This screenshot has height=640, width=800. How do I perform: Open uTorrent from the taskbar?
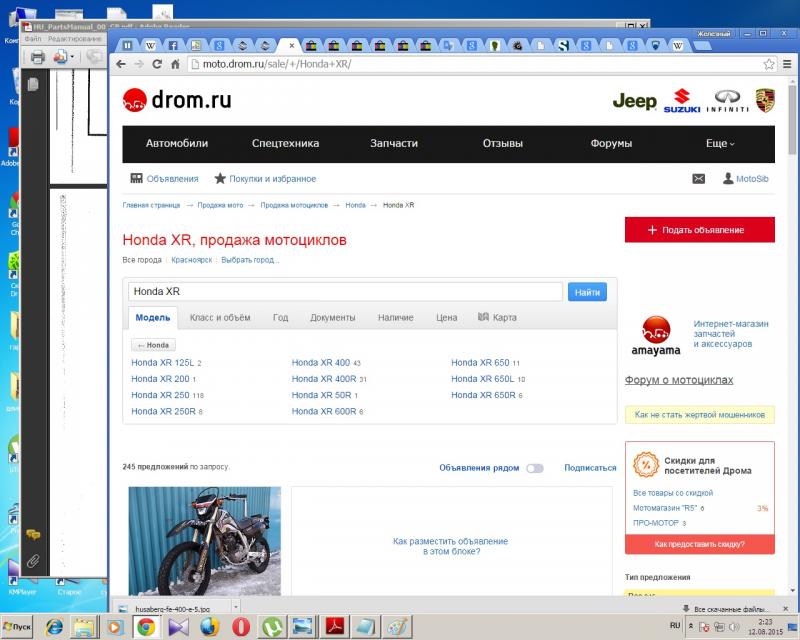(x=272, y=627)
